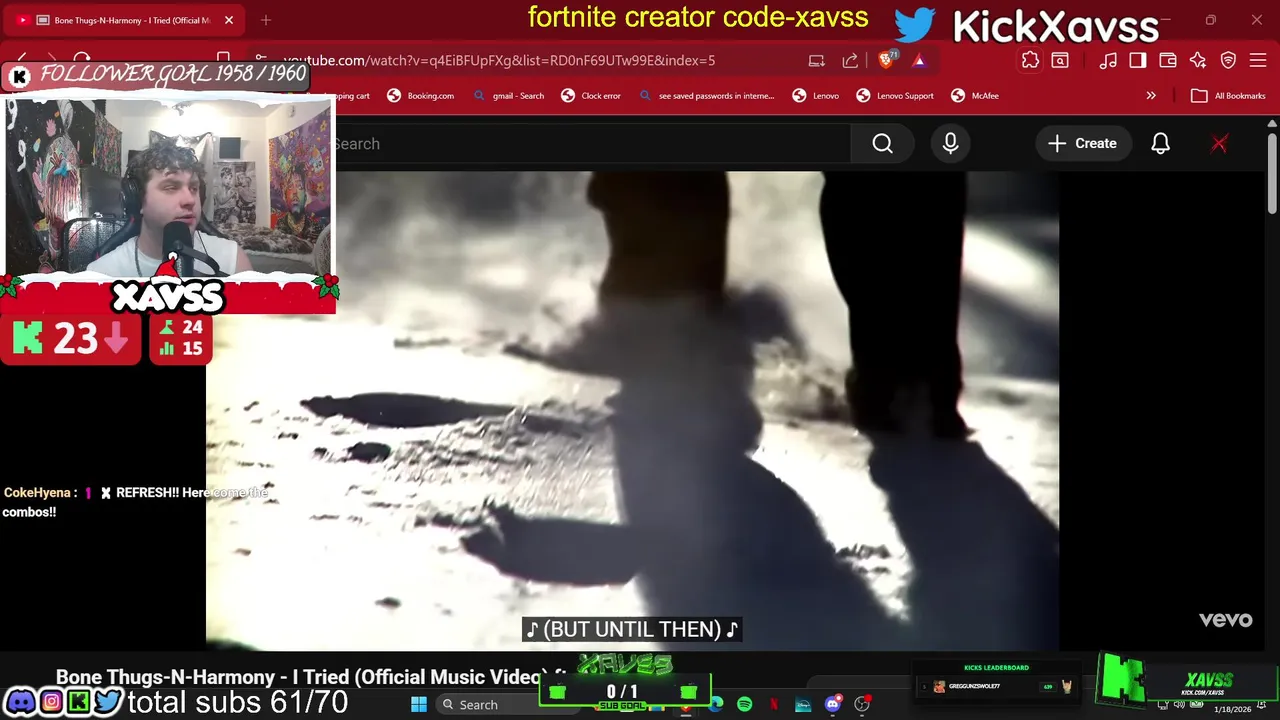Click the taskbar date 1/18/2026
Viewport: 1280px width, 720px height.
click(1232, 709)
